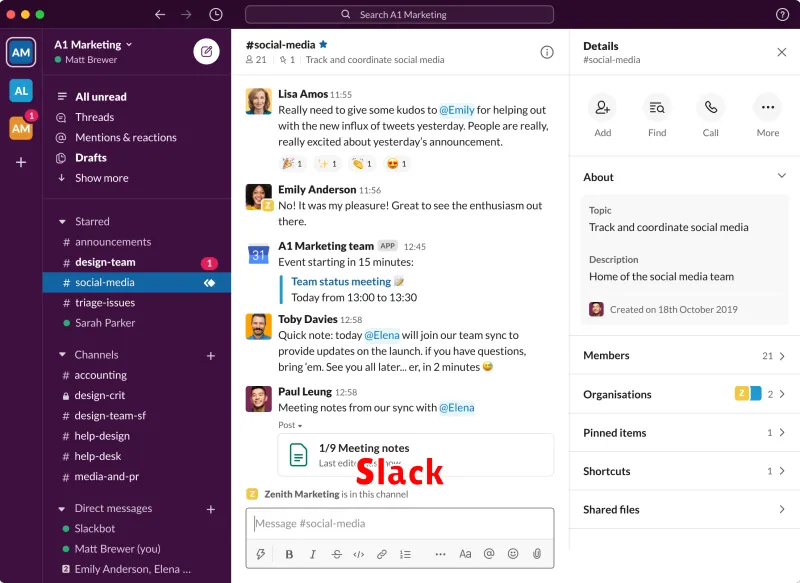Open the lightning shortcuts icon in composer
This screenshot has width=800, height=583.
(261, 554)
